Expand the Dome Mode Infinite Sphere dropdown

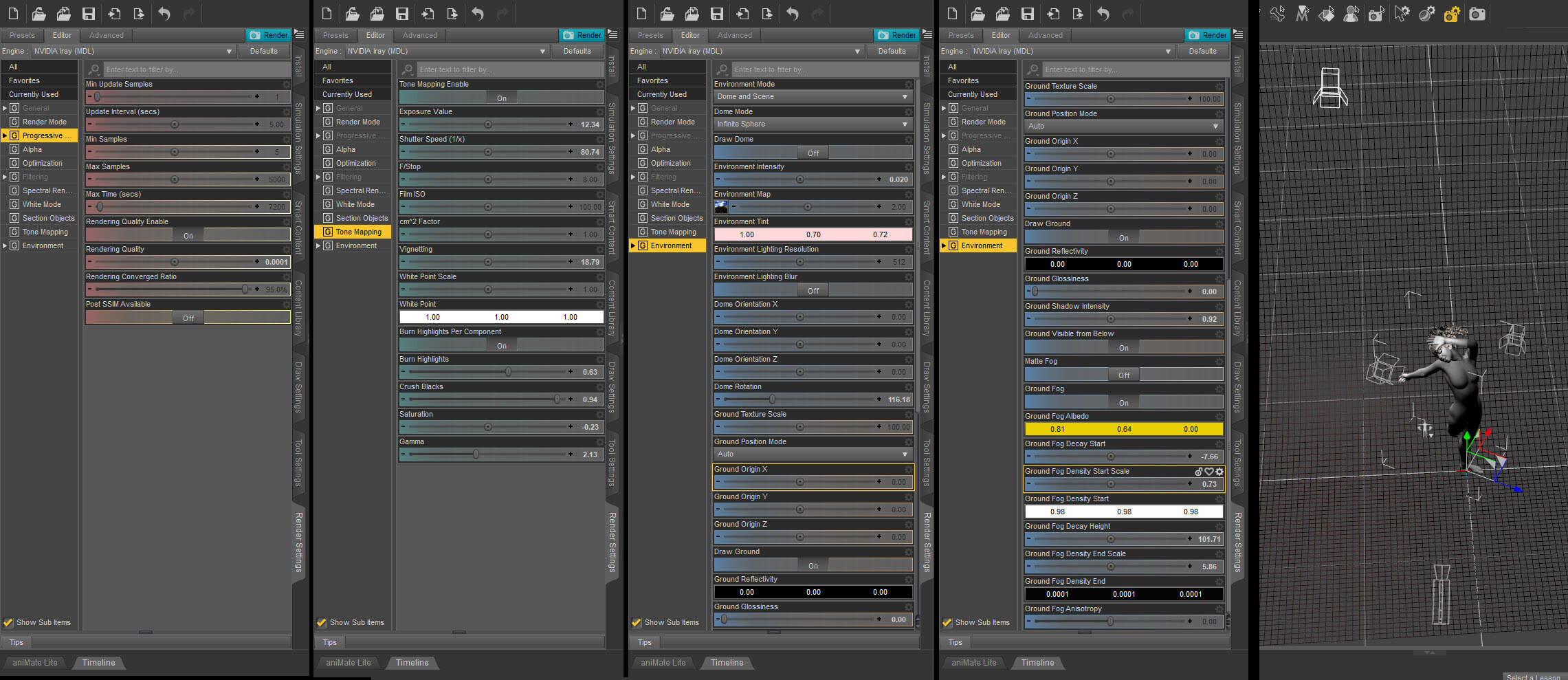point(813,124)
